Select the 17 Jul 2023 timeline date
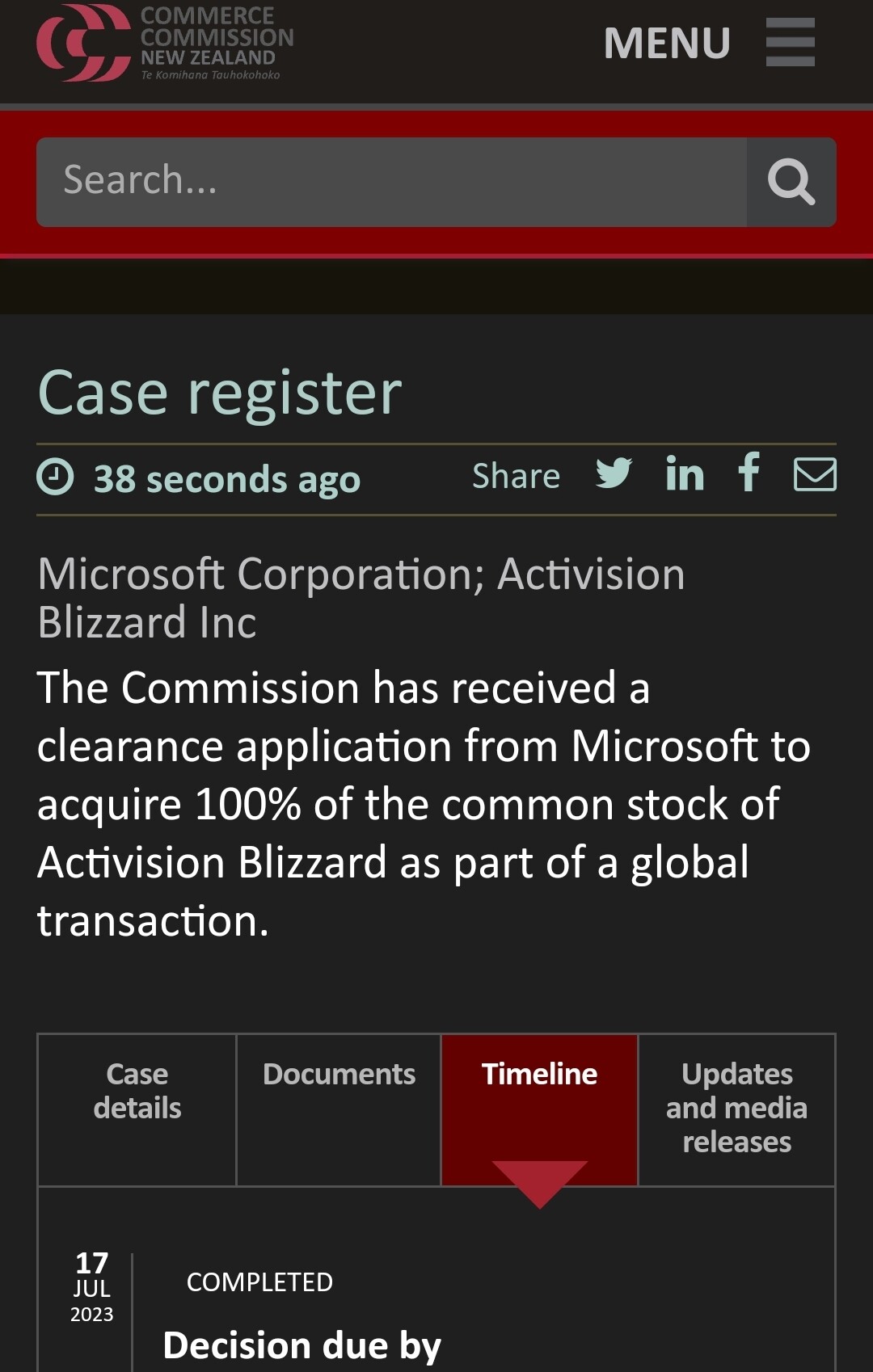873x1372 pixels. coord(91,1286)
